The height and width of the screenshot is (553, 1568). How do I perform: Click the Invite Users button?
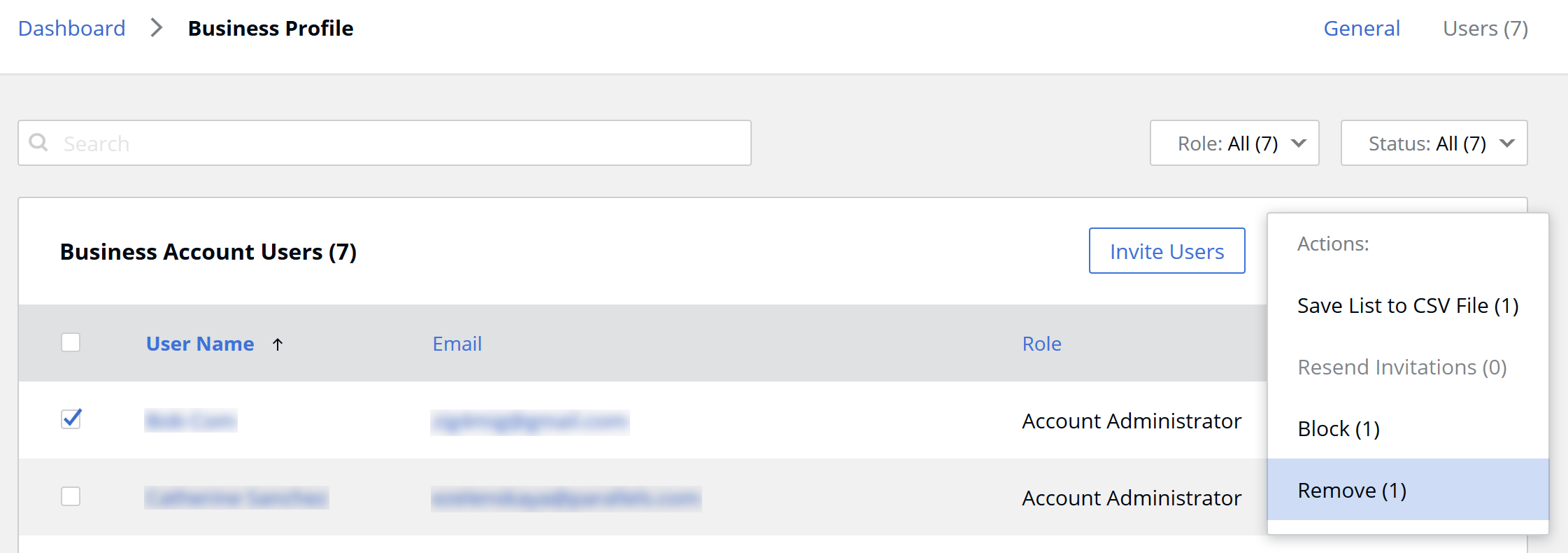click(1167, 251)
